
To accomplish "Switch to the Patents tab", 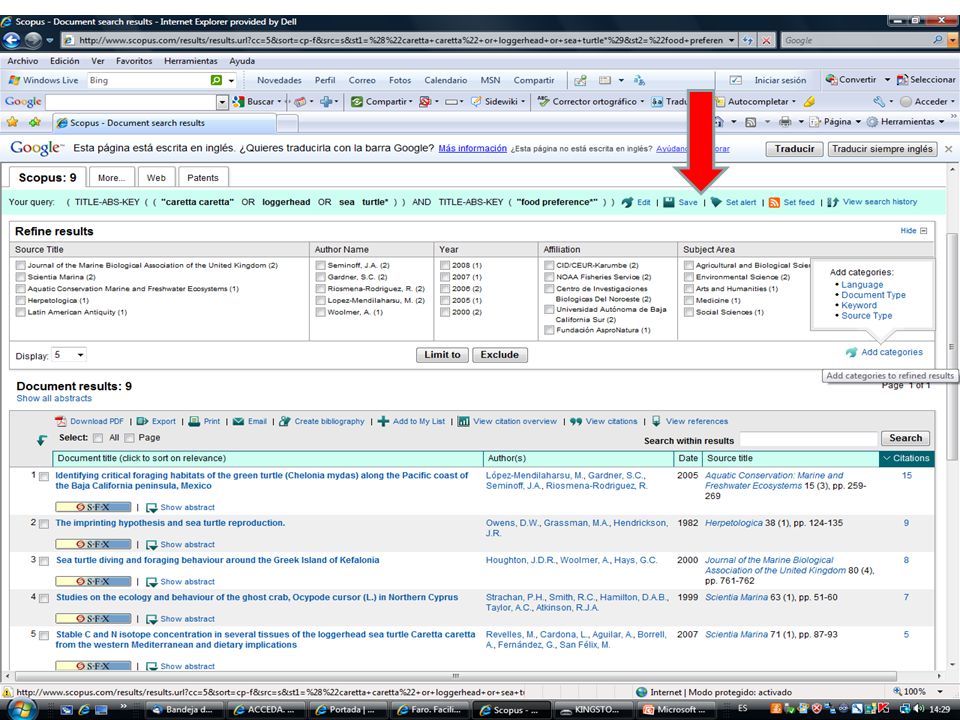I will [203, 178].
